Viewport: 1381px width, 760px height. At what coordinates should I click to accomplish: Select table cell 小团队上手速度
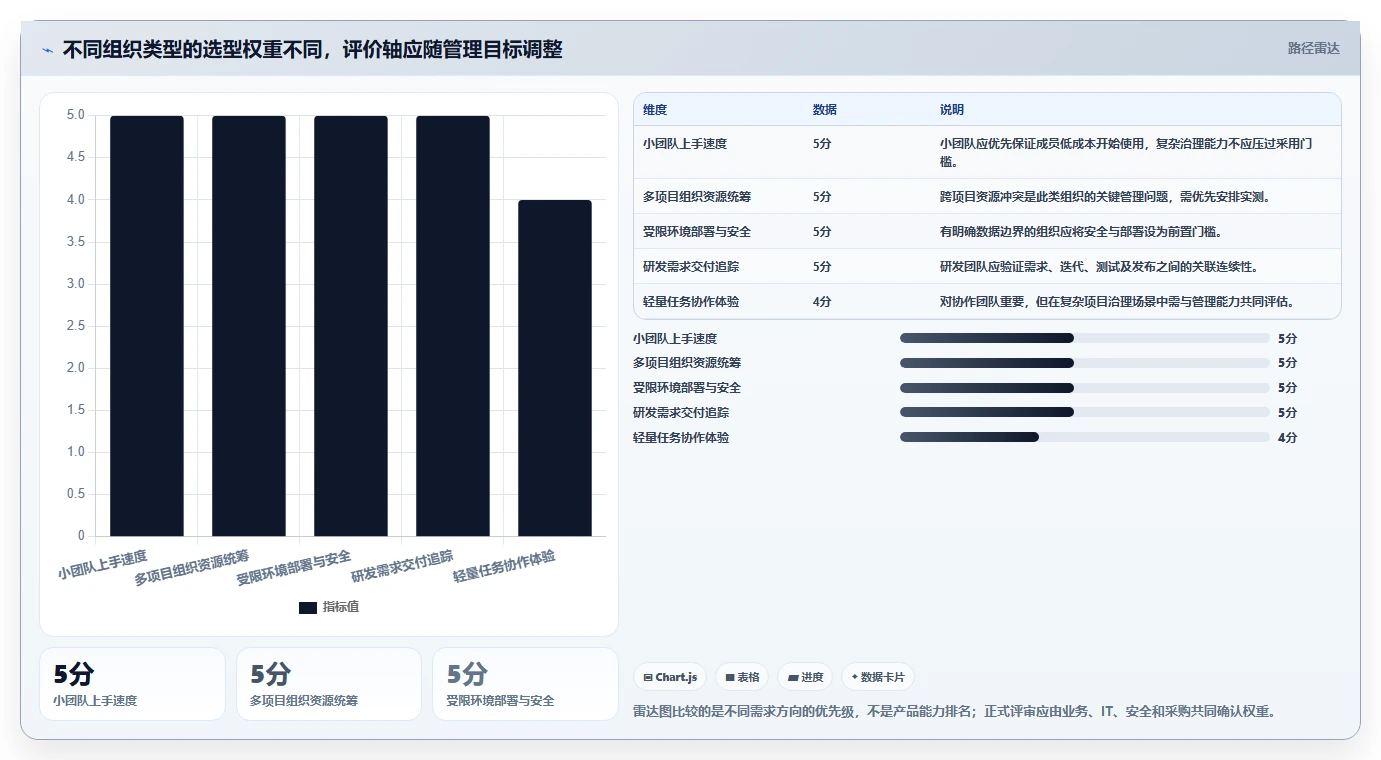pos(685,144)
